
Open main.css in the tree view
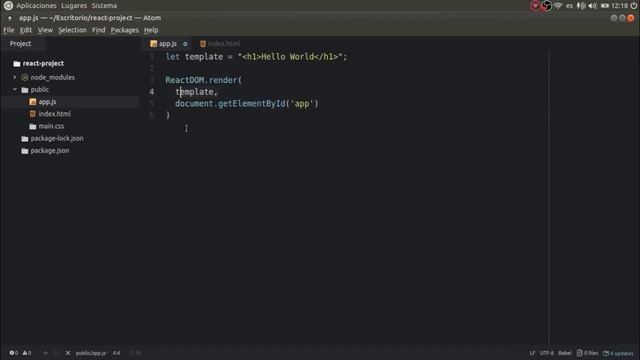(x=51, y=126)
